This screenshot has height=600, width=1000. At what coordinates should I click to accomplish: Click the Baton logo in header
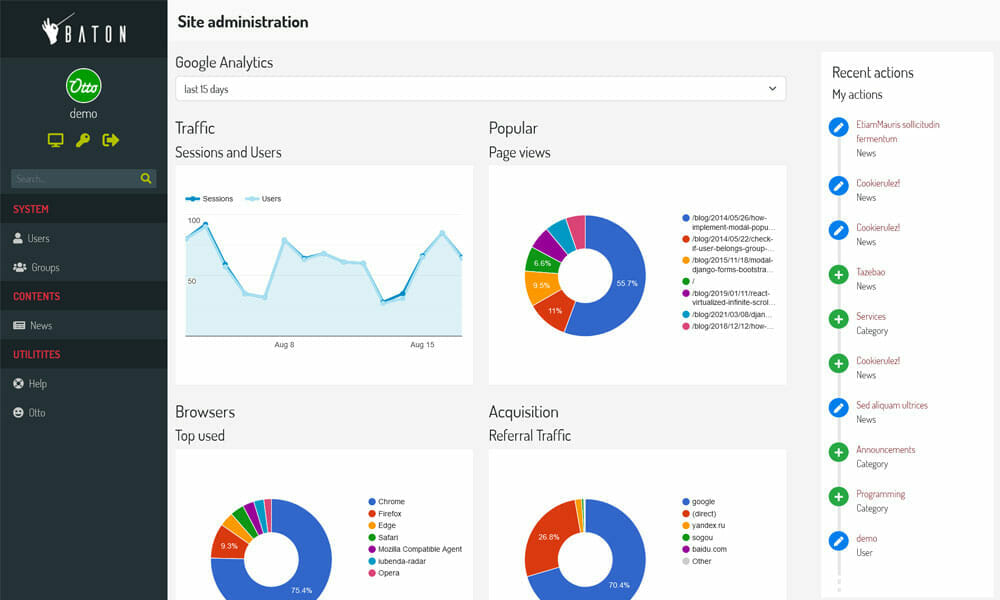pos(84,30)
